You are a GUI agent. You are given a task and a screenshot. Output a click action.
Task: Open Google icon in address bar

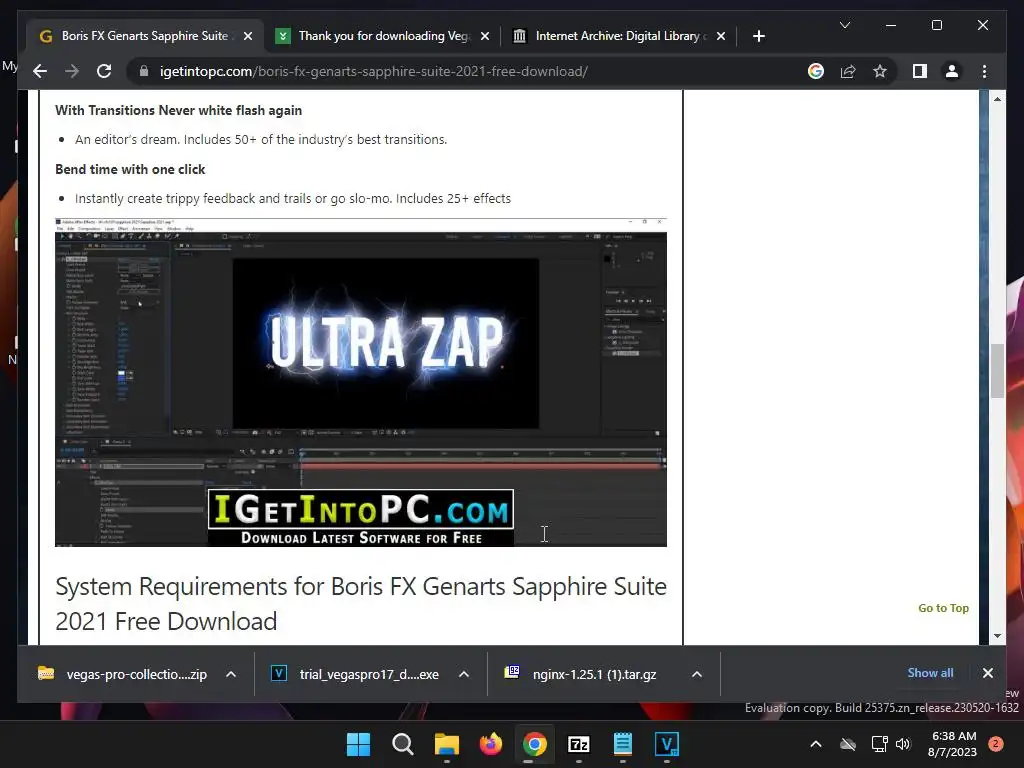[x=816, y=71]
